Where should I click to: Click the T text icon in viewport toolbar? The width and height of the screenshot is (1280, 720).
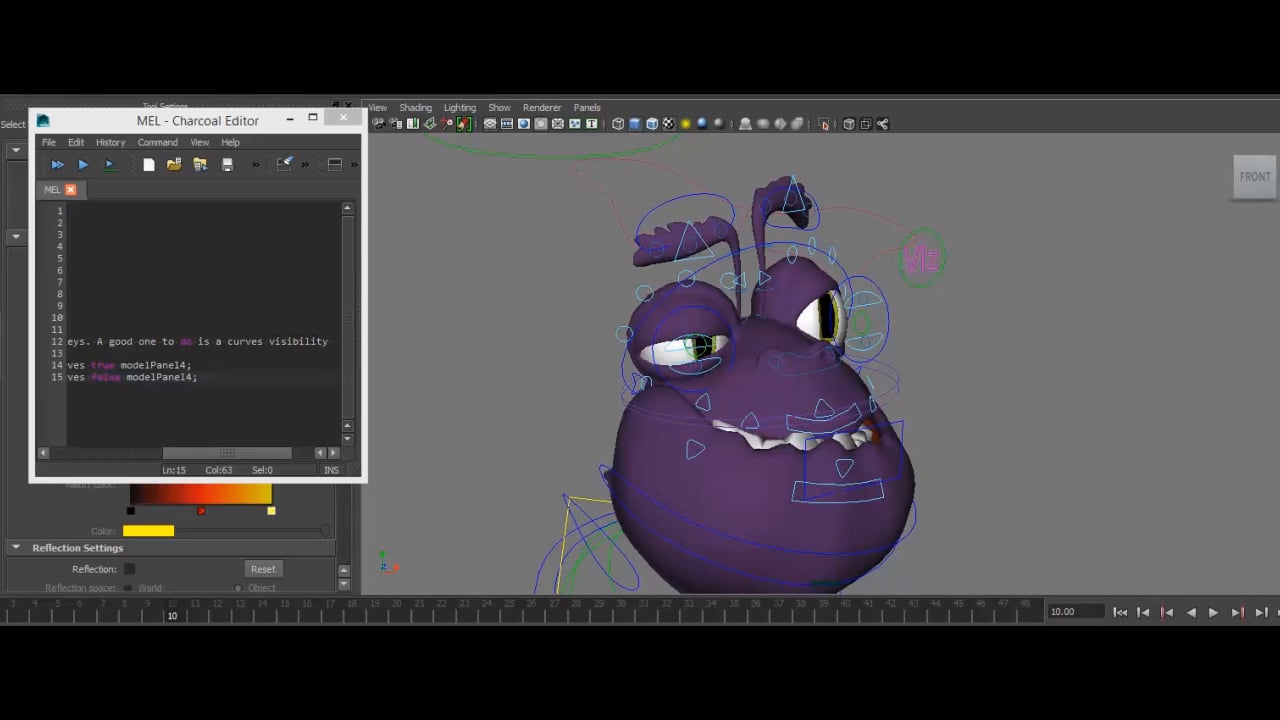coord(591,124)
